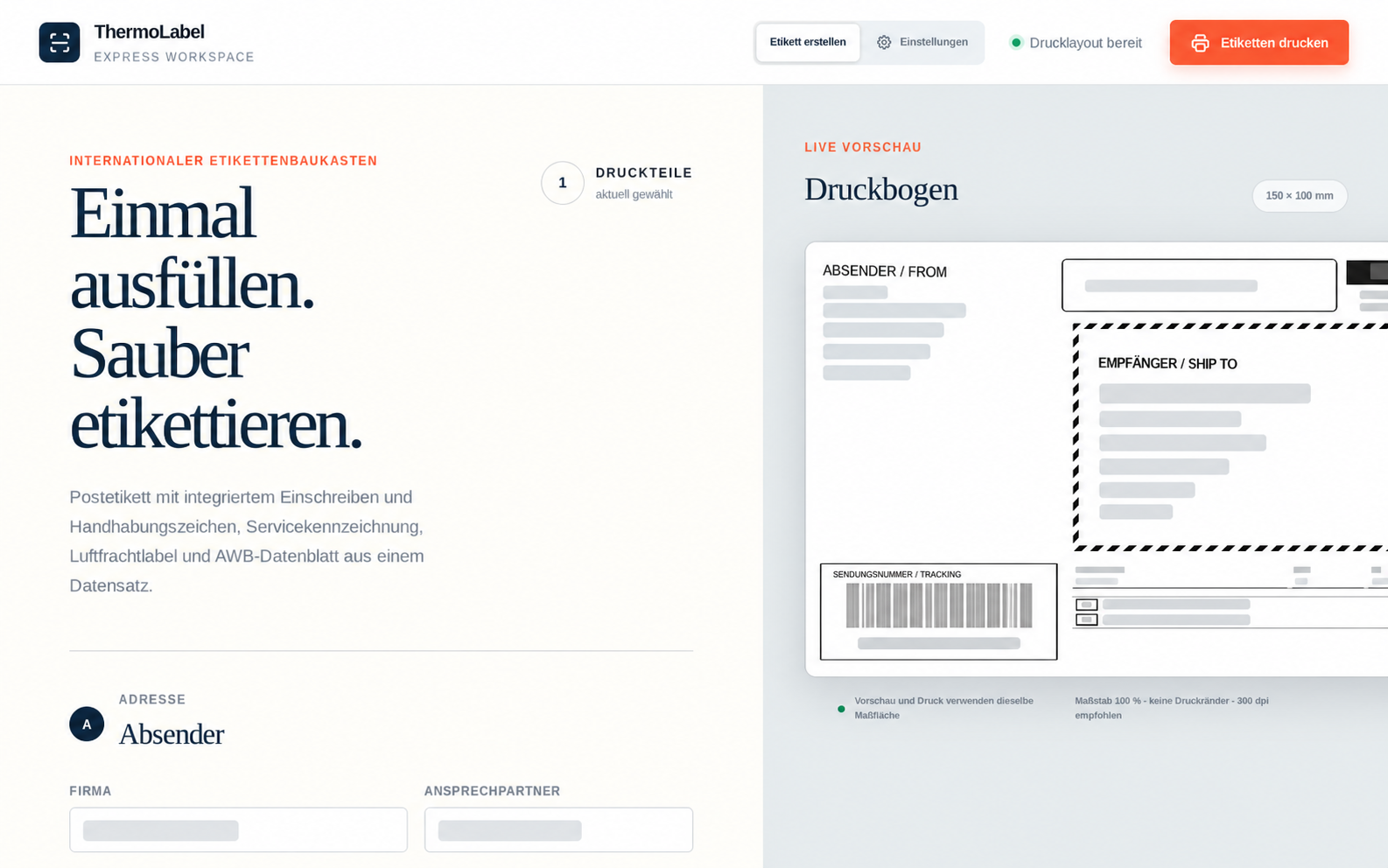Click the tracking barcode in the label preview
This screenshot has height=868, width=1388.
(939, 605)
